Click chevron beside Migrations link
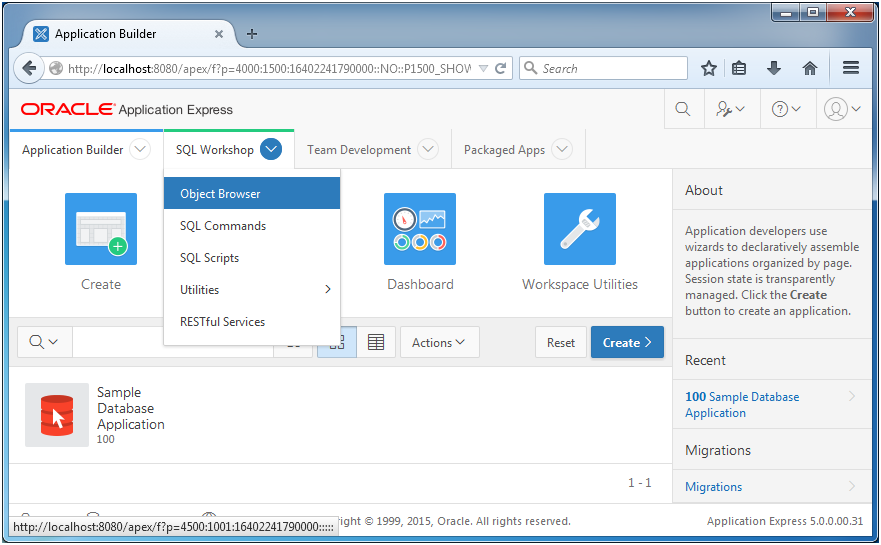Viewport: 881px width, 545px height. point(852,487)
